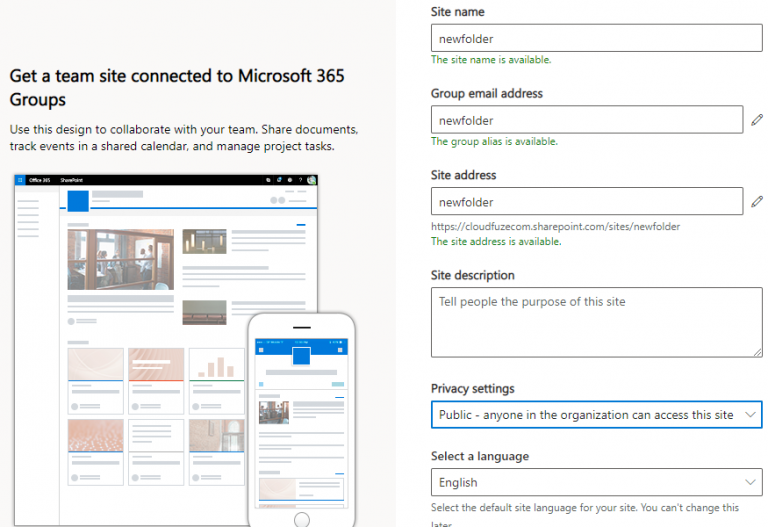Open the Select a language dropdown
The image size is (768, 527).
[596, 482]
